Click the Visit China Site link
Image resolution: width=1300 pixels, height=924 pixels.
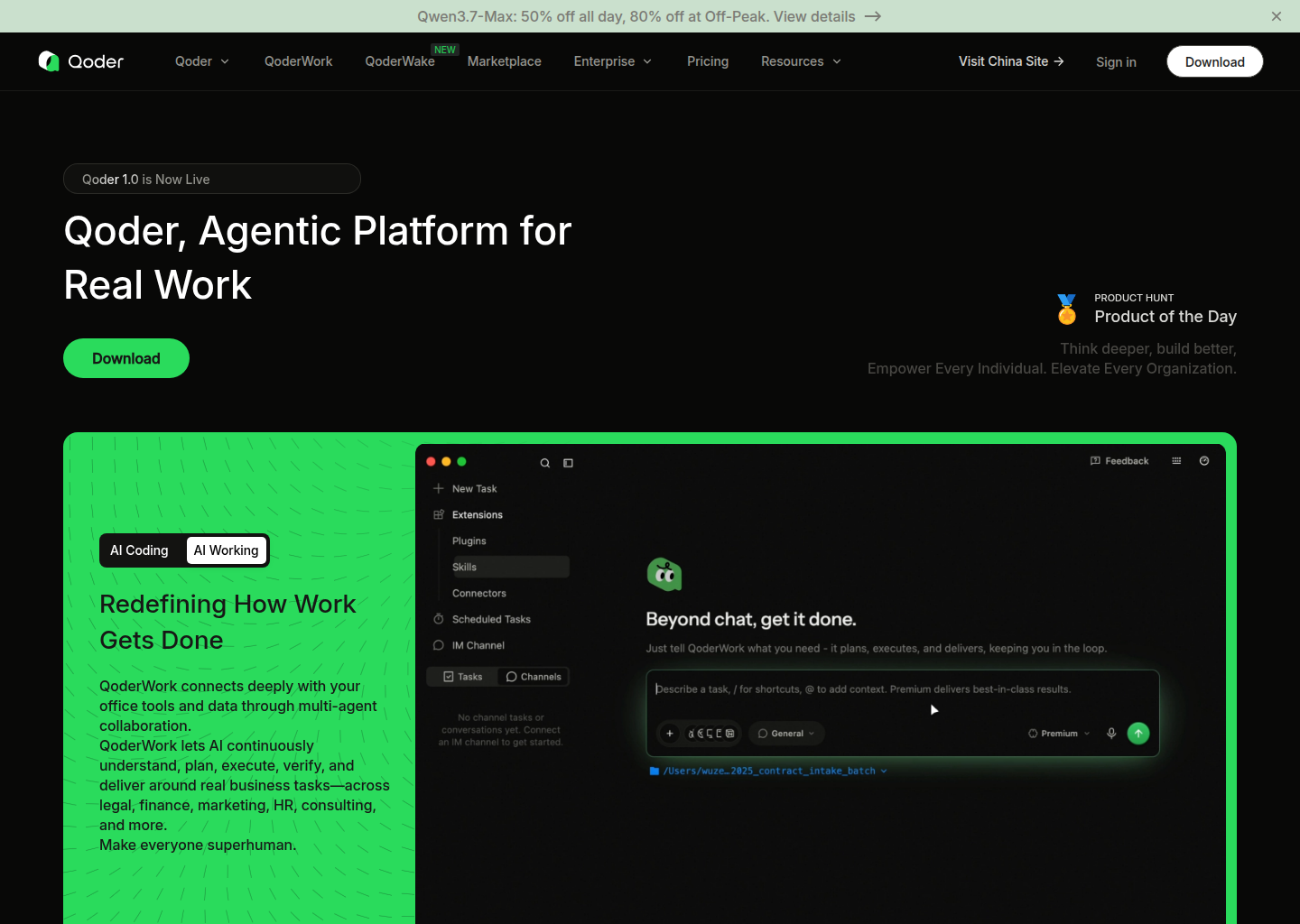(x=1011, y=61)
